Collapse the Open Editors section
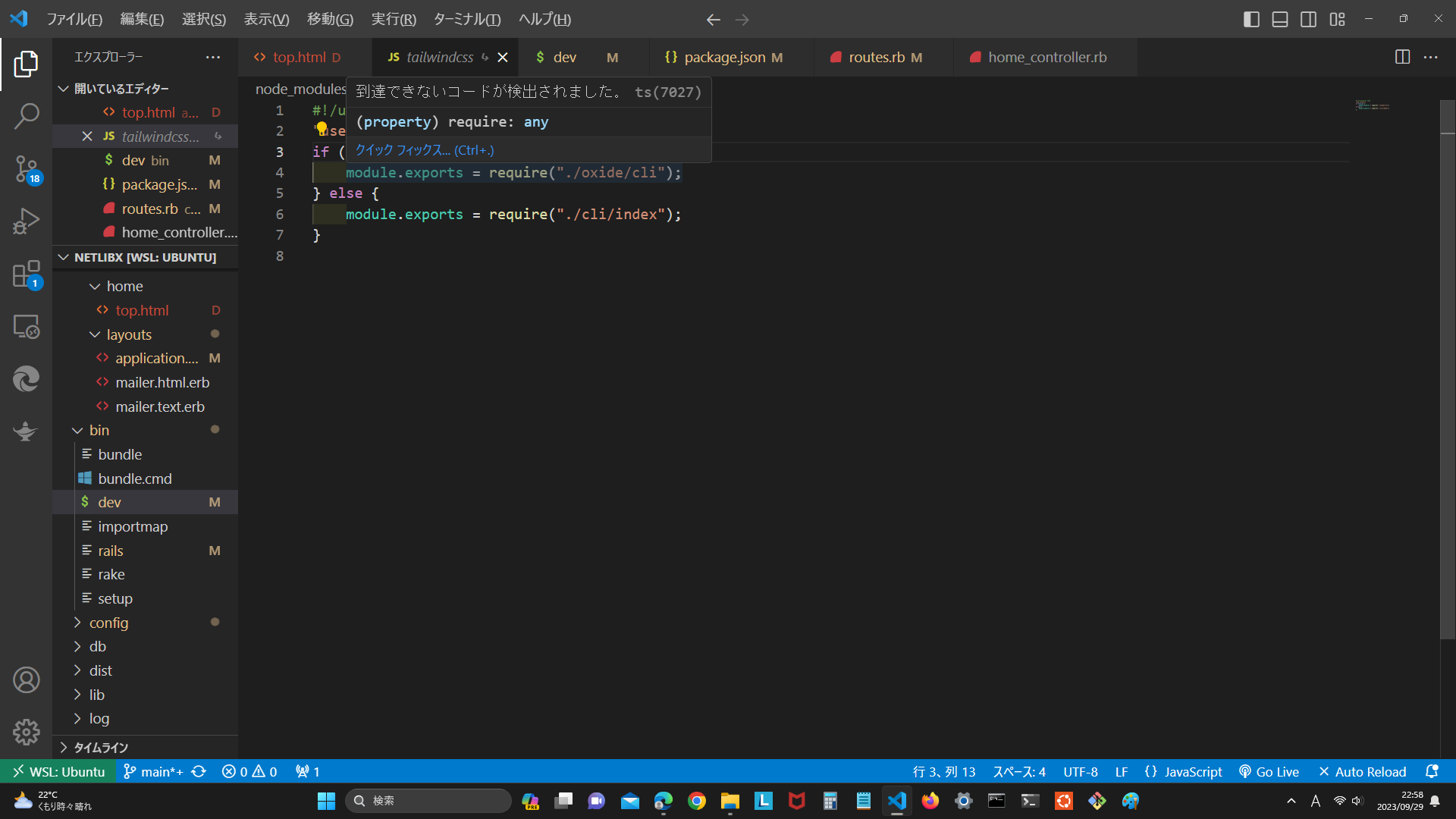This screenshot has width=1456, height=819. (64, 89)
